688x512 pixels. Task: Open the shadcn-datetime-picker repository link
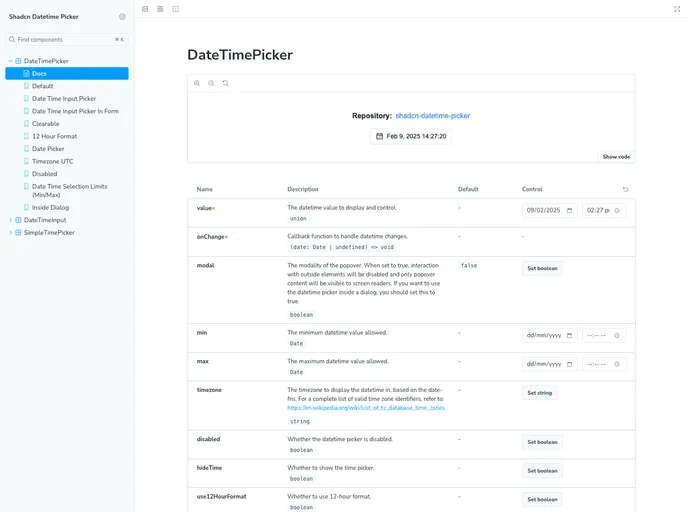[x=432, y=116]
